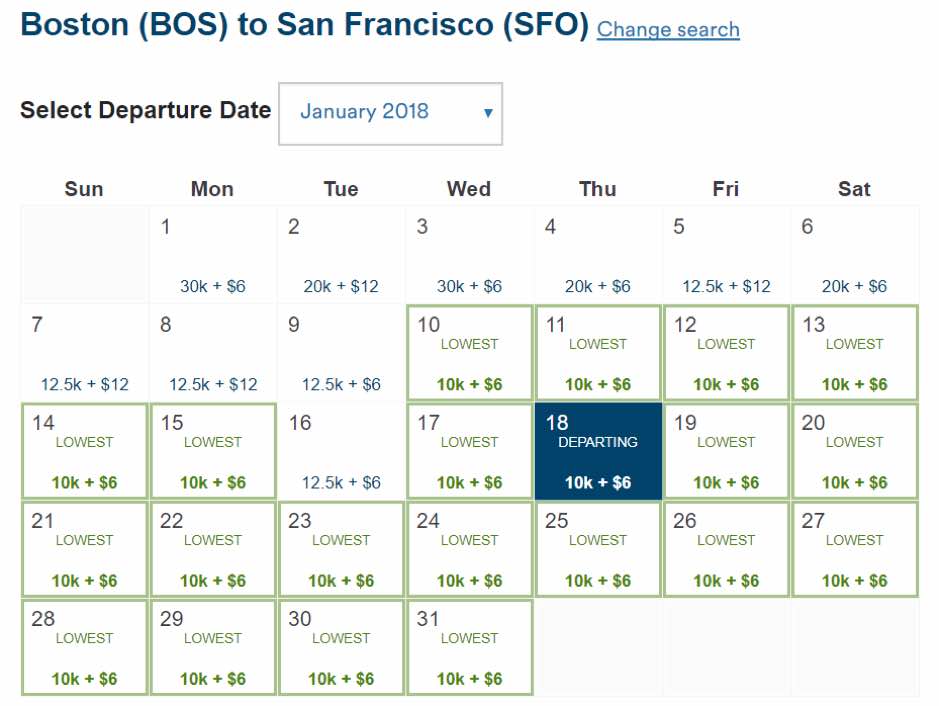Click the Change search link

668,29
